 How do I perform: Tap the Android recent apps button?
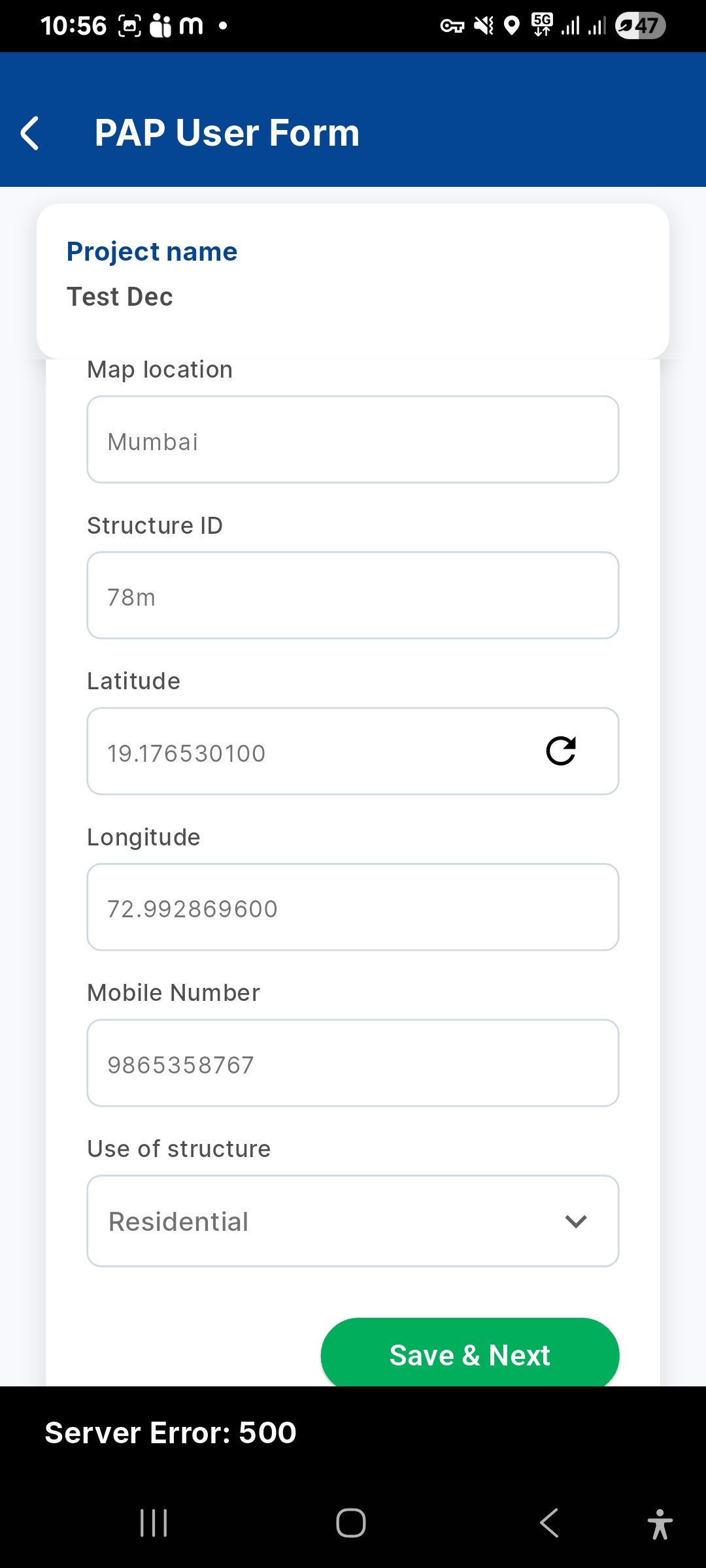(x=154, y=1523)
